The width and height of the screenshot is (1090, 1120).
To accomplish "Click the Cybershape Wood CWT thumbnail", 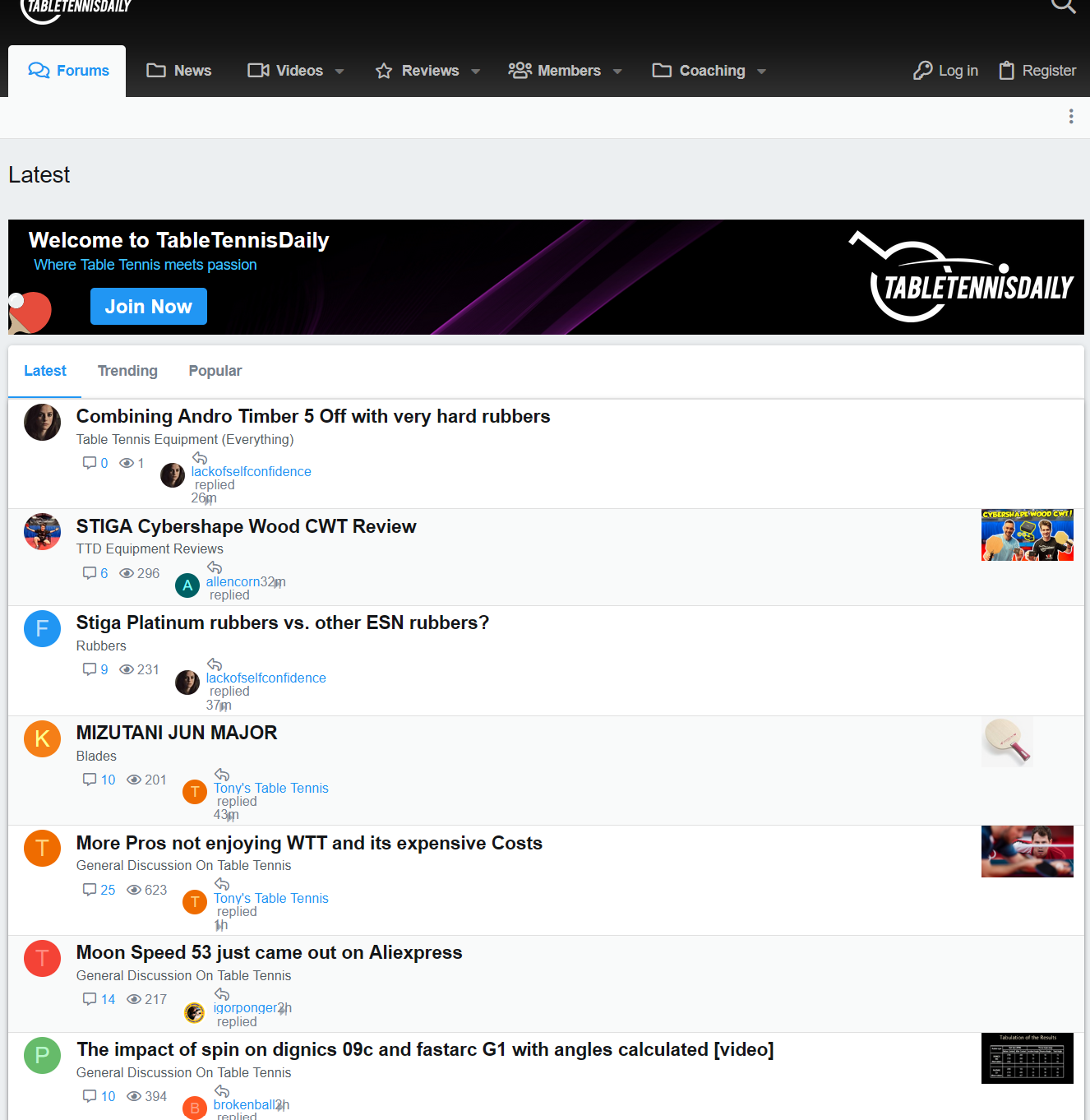I will click(x=1028, y=535).
